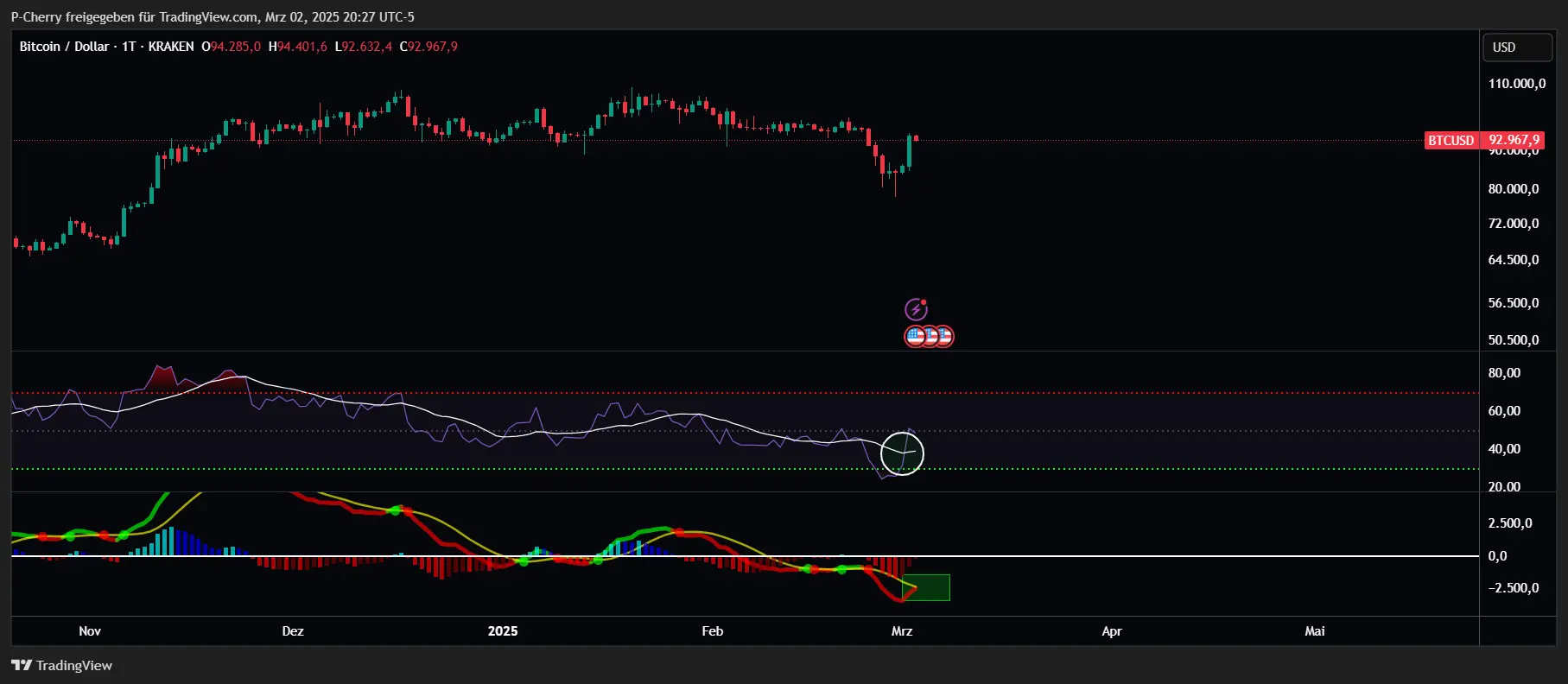Click the Mrz label on time axis
Viewport: 1568px width, 684px height.
coord(902,631)
